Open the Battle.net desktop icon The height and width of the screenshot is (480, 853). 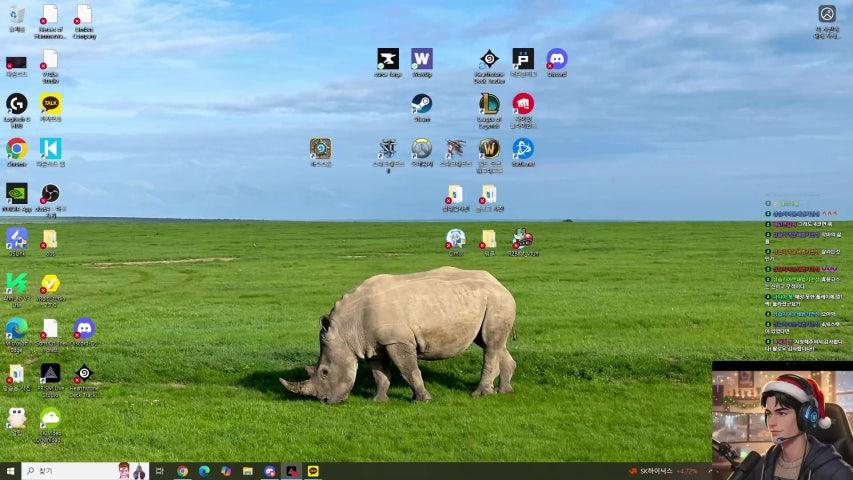522,148
